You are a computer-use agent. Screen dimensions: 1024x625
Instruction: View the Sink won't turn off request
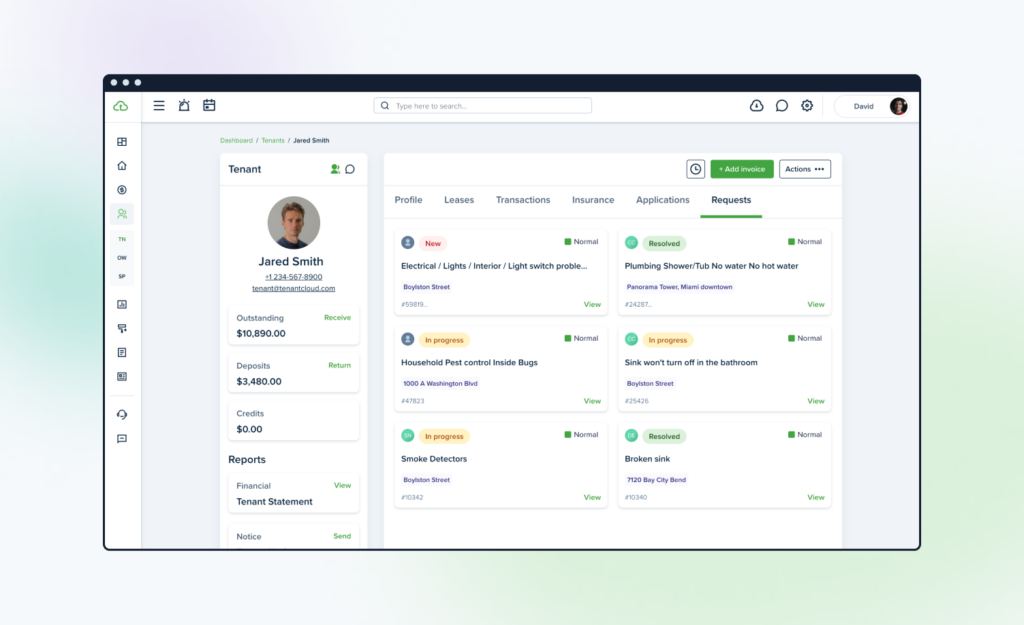click(x=816, y=401)
